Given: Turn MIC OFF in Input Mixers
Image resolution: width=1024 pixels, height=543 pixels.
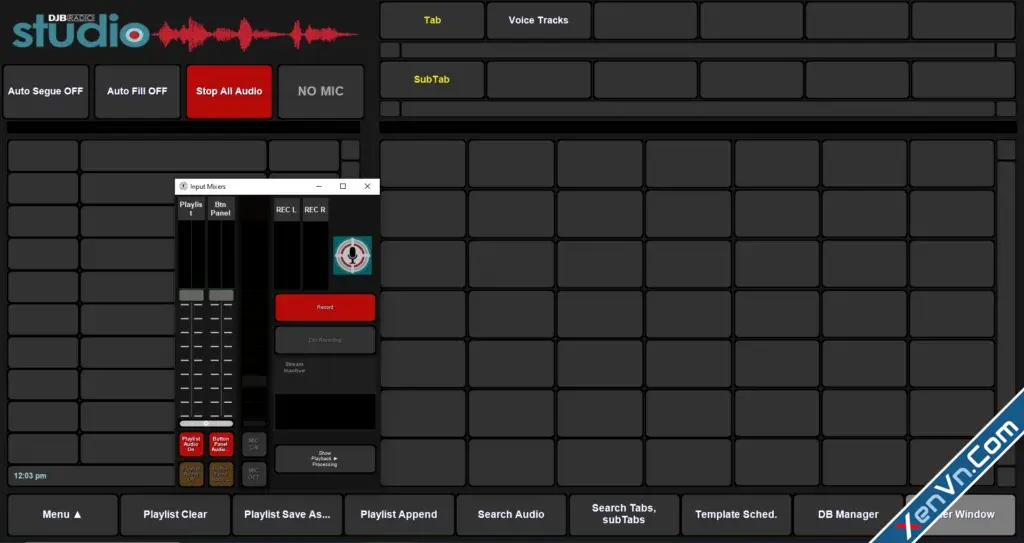Looking at the screenshot, I should [x=254, y=474].
